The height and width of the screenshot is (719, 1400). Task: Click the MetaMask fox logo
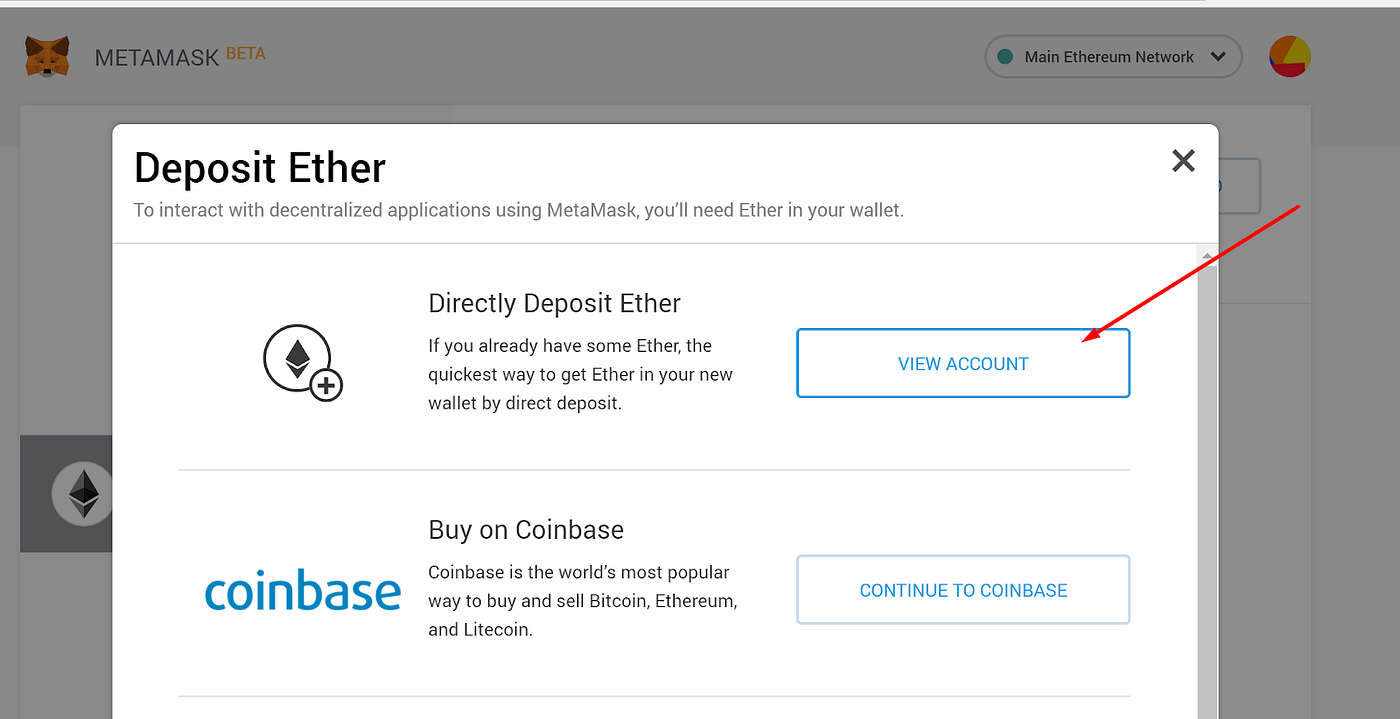pos(47,57)
